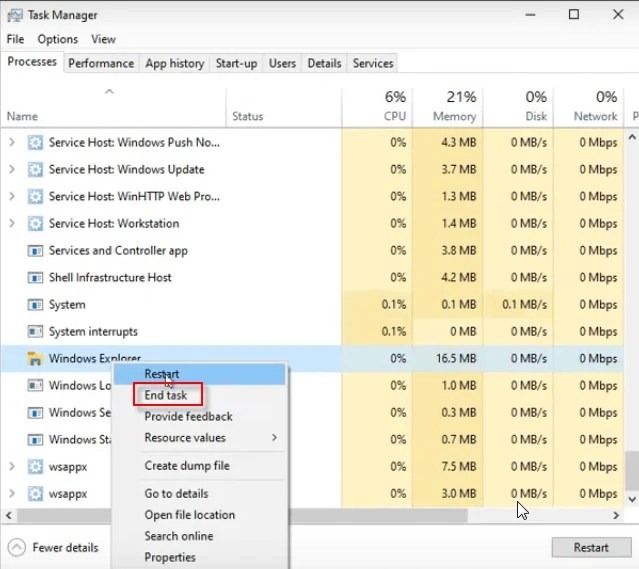Sort by the Name column header
Image resolution: width=639 pixels, height=569 pixels.
[113, 108]
